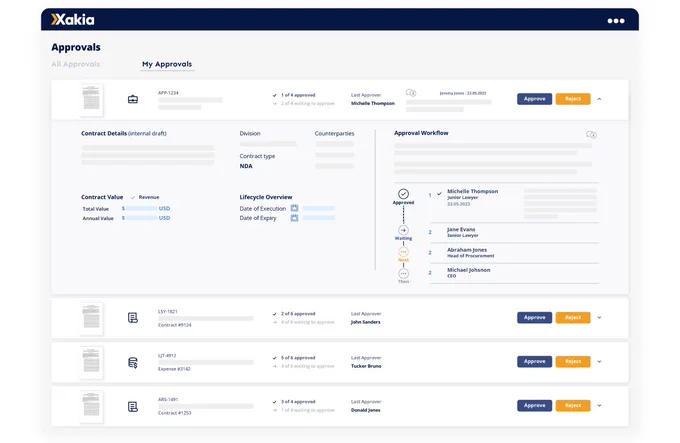Reject the LJT-4912 request

(573, 362)
